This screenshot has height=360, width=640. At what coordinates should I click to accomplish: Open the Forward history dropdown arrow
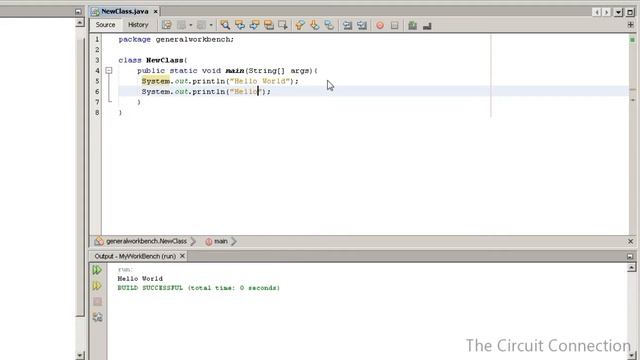click(211, 25)
